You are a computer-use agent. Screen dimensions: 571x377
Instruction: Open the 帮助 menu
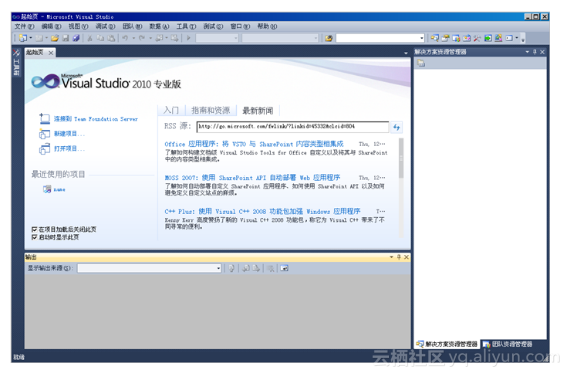pyautogui.click(x=267, y=26)
